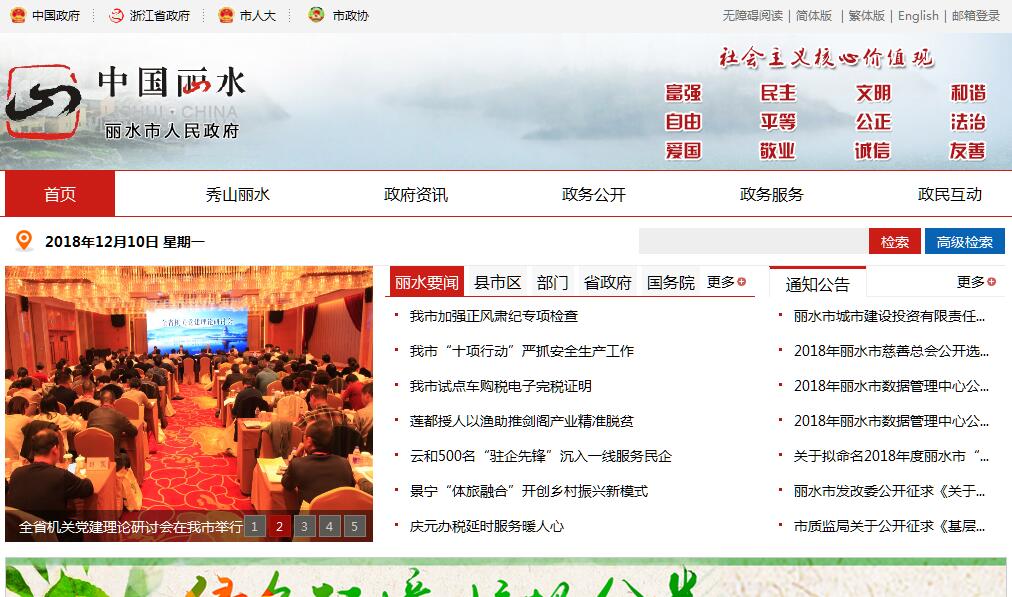
Task: Open news 我市试点车购税电子完税证明
Action: point(500,386)
